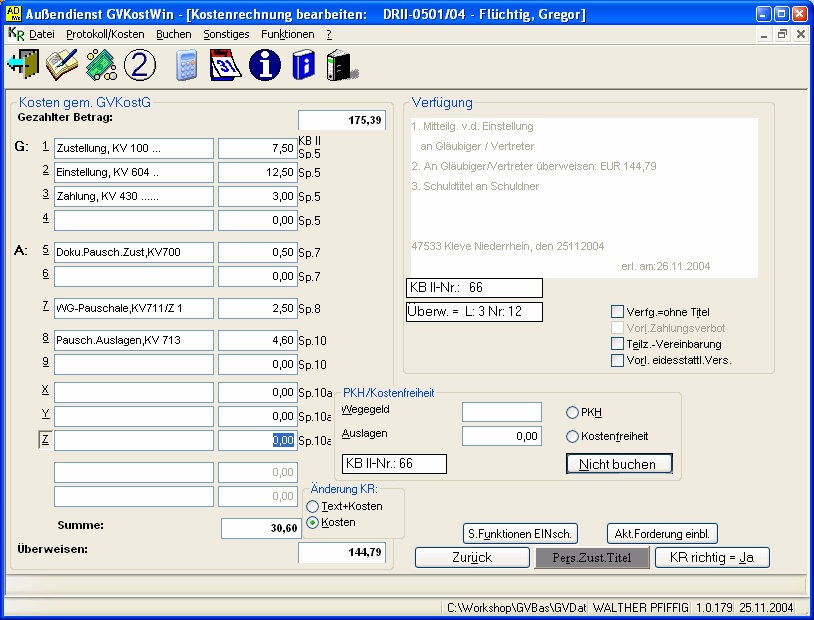Screen dimensions: 814x620
Task: Check the Teilz.-Vereinbarung option
Action: (617, 344)
